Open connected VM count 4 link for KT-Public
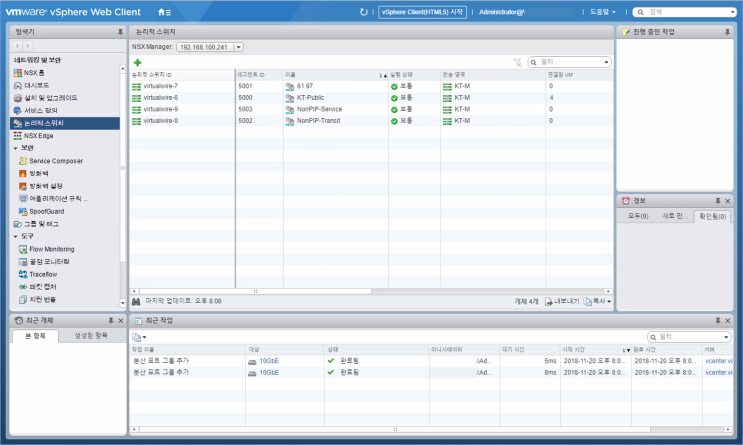 [x=551, y=98]
